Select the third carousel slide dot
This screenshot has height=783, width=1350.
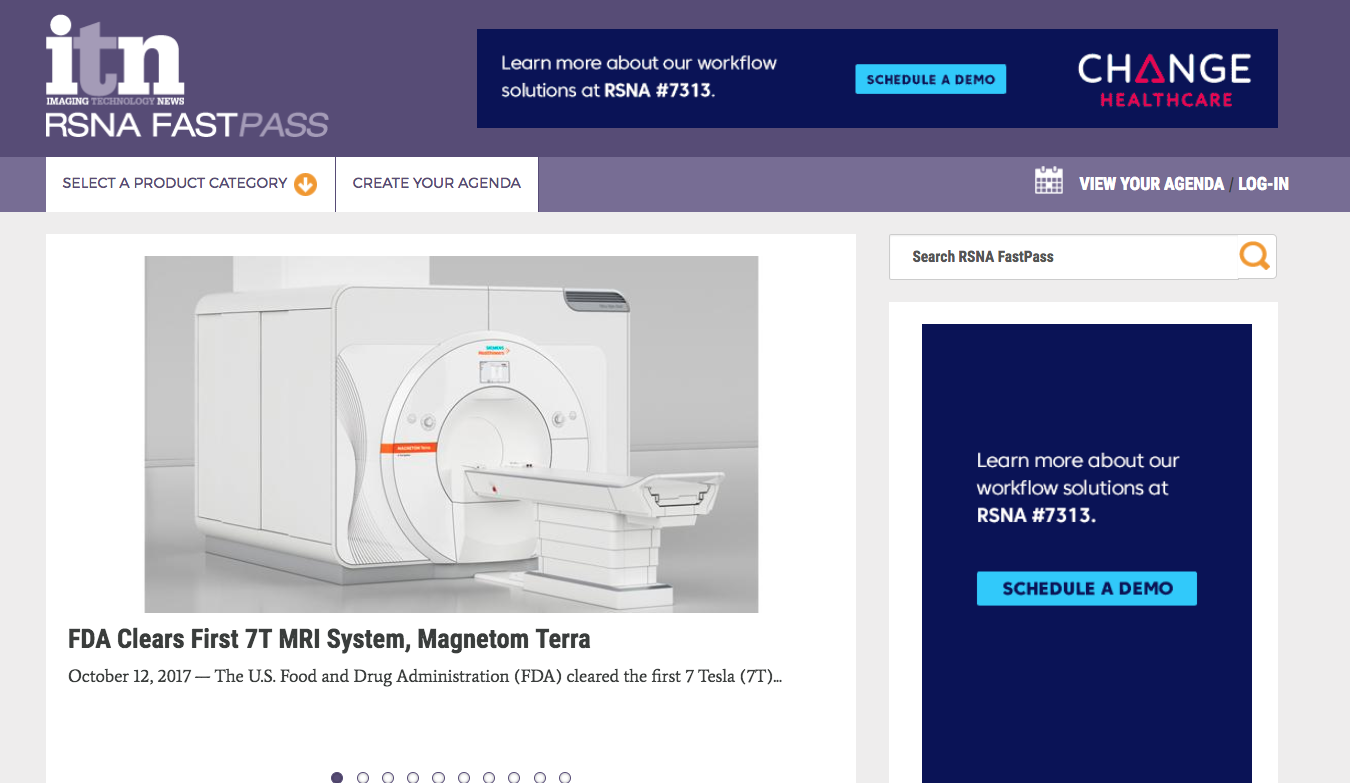pyautogui.click(x=388, y=777)
